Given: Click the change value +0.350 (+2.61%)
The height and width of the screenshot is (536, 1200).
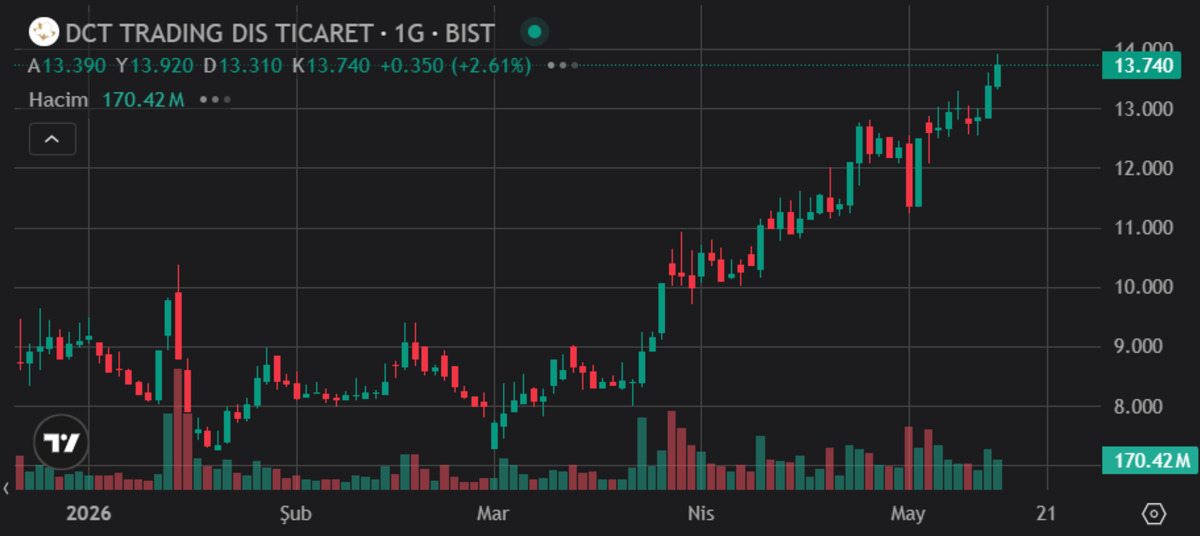Looking at the screenshot, I should tap(455, 66).
